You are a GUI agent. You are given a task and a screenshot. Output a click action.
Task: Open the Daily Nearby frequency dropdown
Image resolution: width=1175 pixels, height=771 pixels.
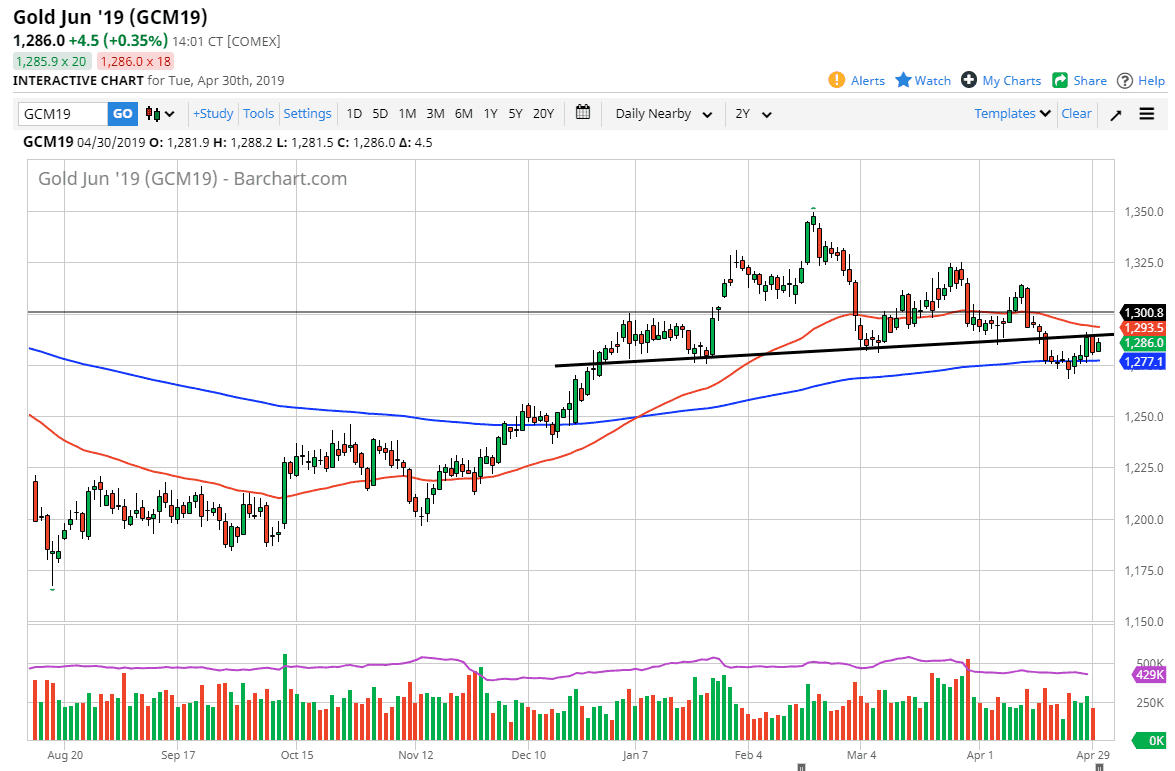tap(661, 113)
